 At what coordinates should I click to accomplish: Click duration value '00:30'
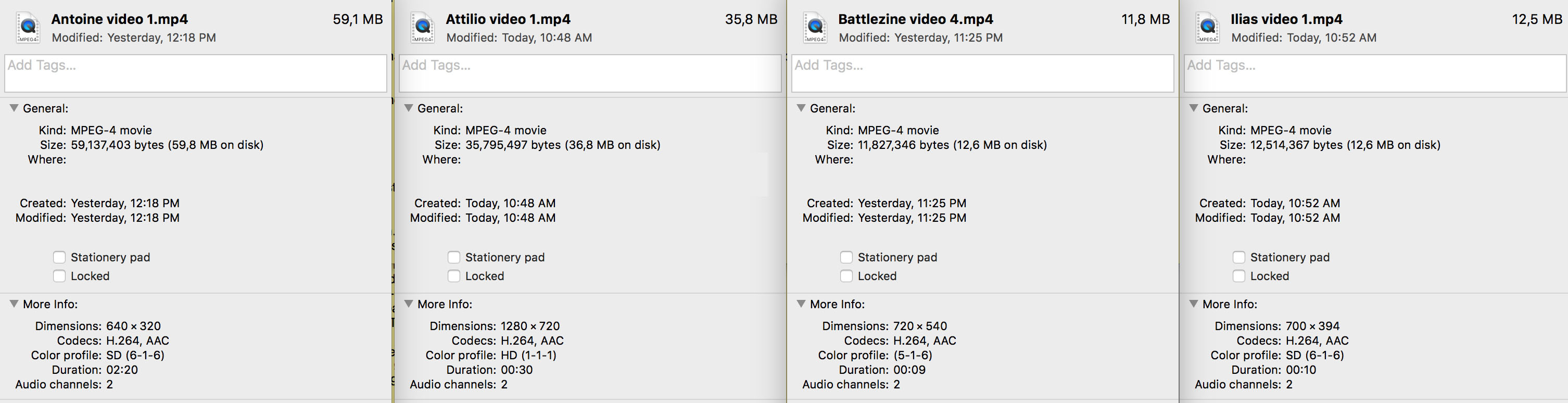(x=517, y=370)
